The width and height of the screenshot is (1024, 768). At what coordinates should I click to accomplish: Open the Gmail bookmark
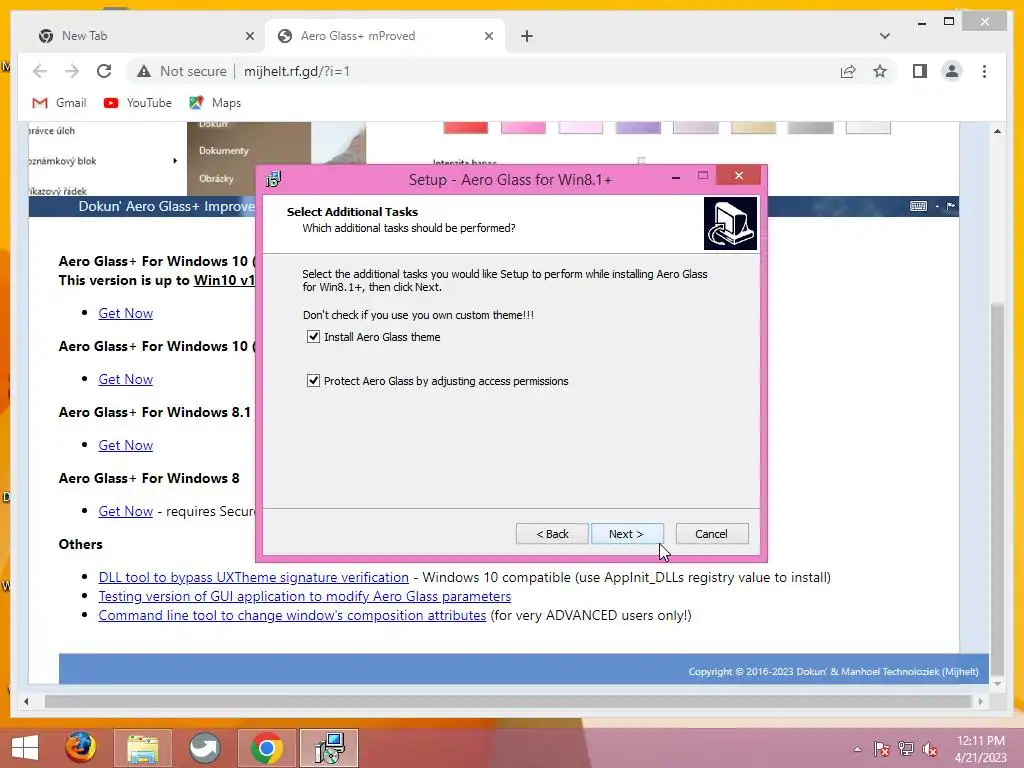(59, 103)
